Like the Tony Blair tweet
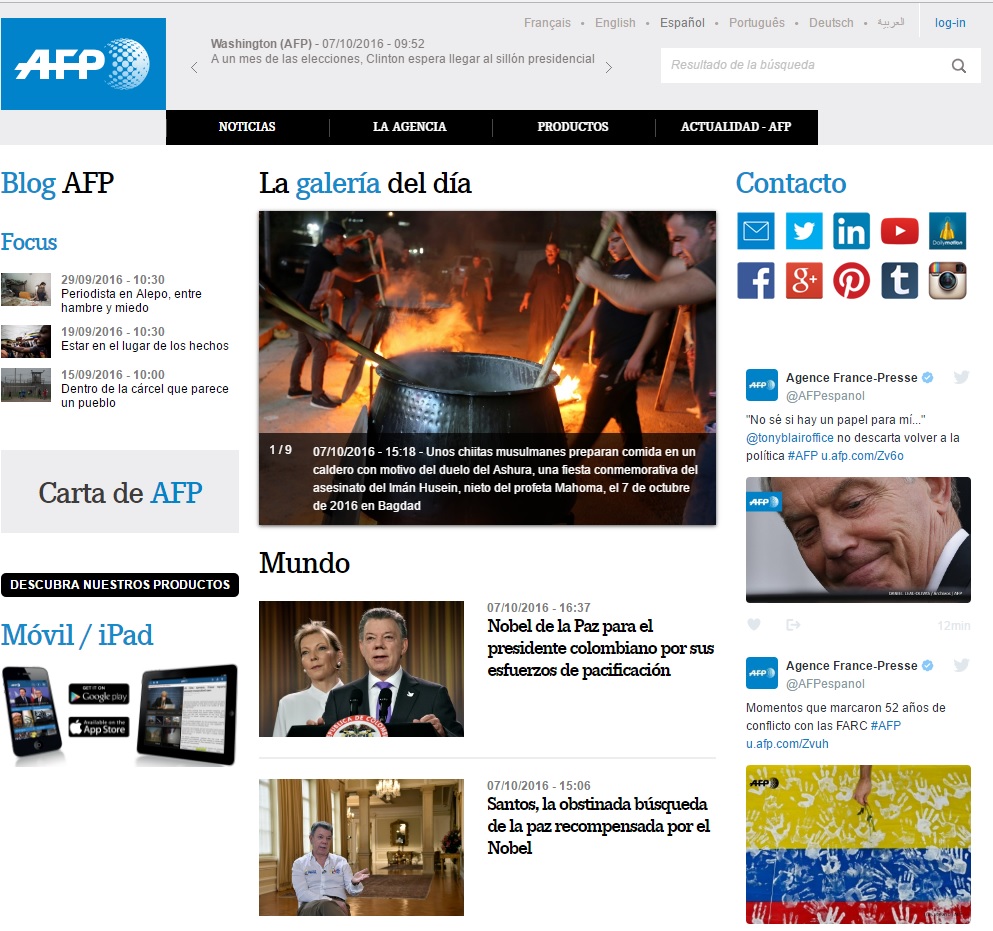The image size is (993, 931). click(x=754, y=625)
